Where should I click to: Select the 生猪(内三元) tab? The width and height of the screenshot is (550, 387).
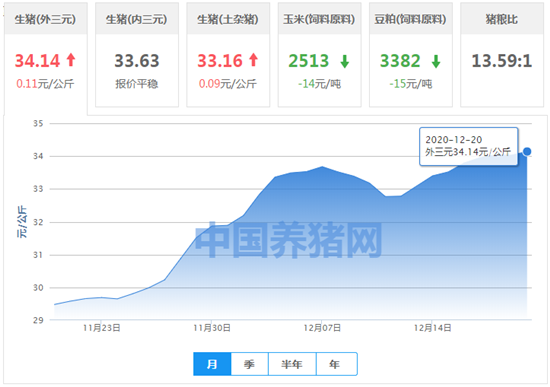pyautogui.click(x=137, y=54)
